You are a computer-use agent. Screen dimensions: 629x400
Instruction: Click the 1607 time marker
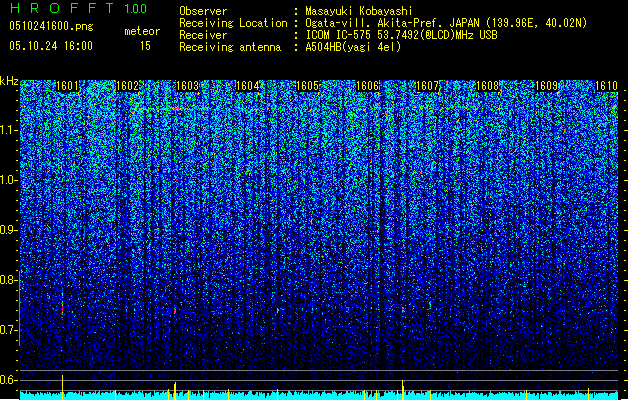pyautogui.click(x=428, y=86)
